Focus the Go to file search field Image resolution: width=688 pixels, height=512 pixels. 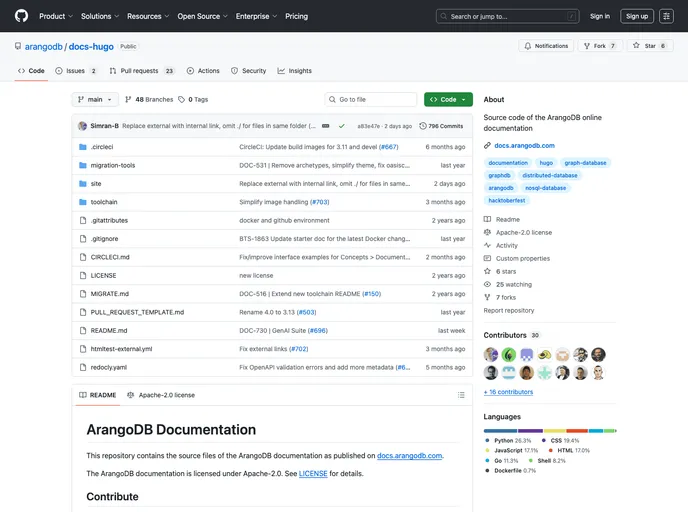371,100
